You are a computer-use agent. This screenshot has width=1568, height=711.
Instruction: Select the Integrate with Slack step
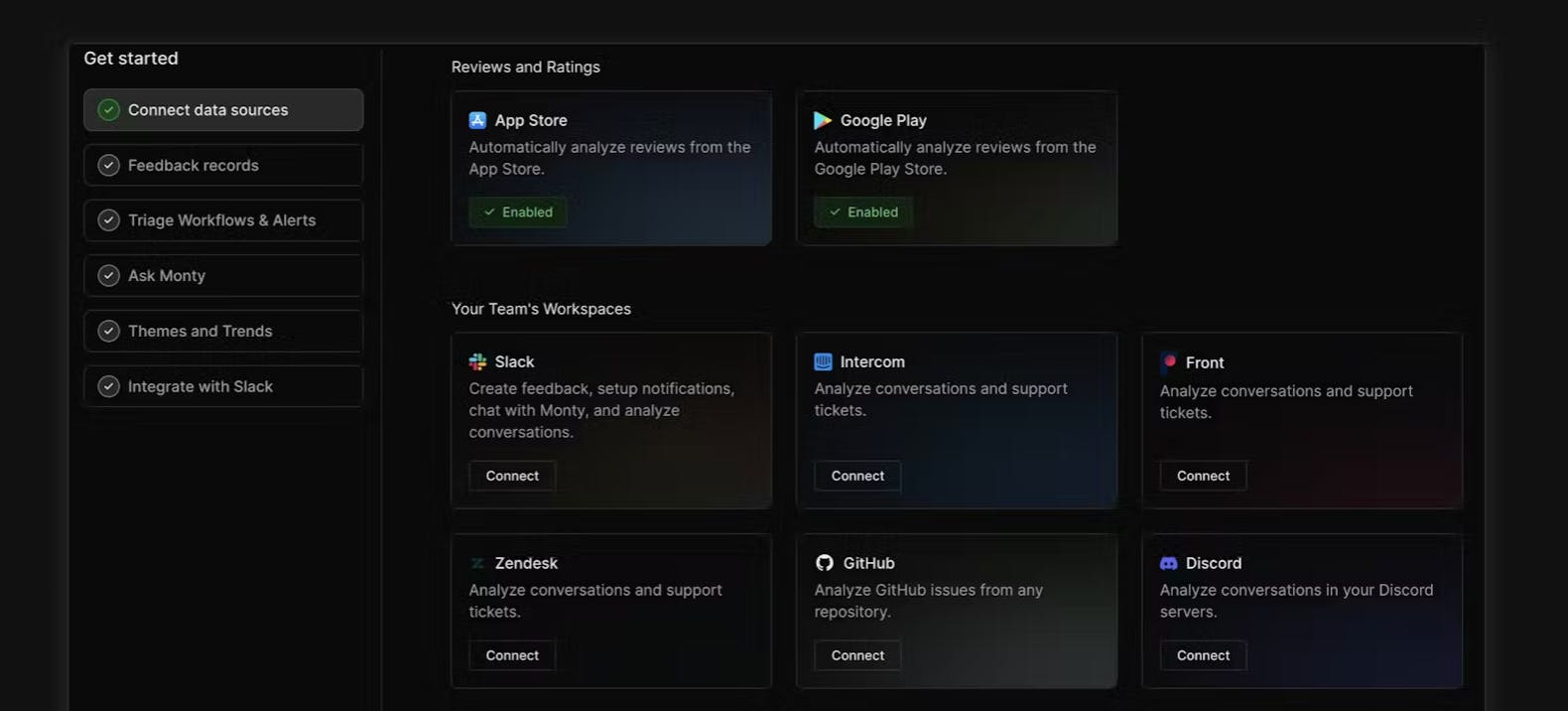[x=223, y=386]
